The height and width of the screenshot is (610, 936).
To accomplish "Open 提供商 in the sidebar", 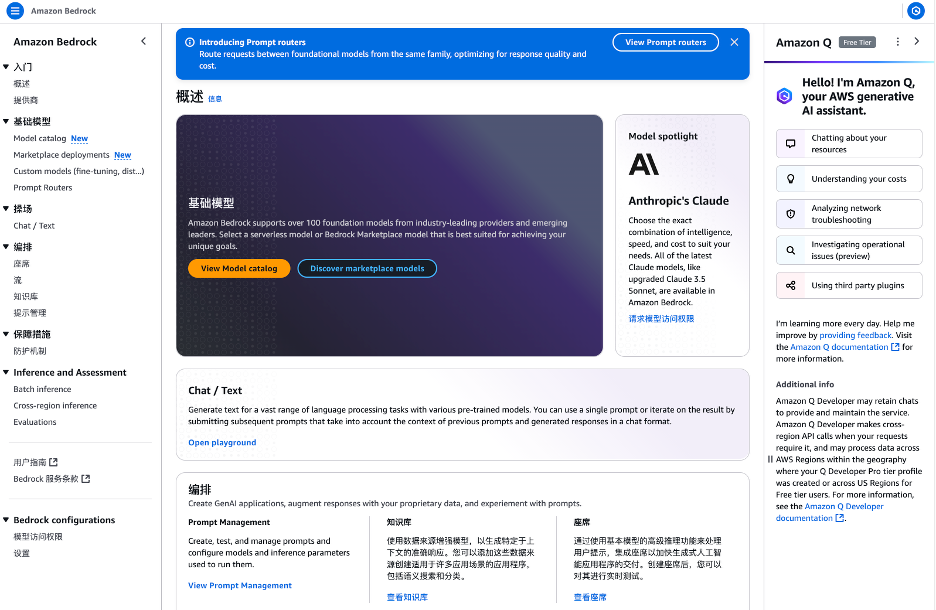I will 26,100.
